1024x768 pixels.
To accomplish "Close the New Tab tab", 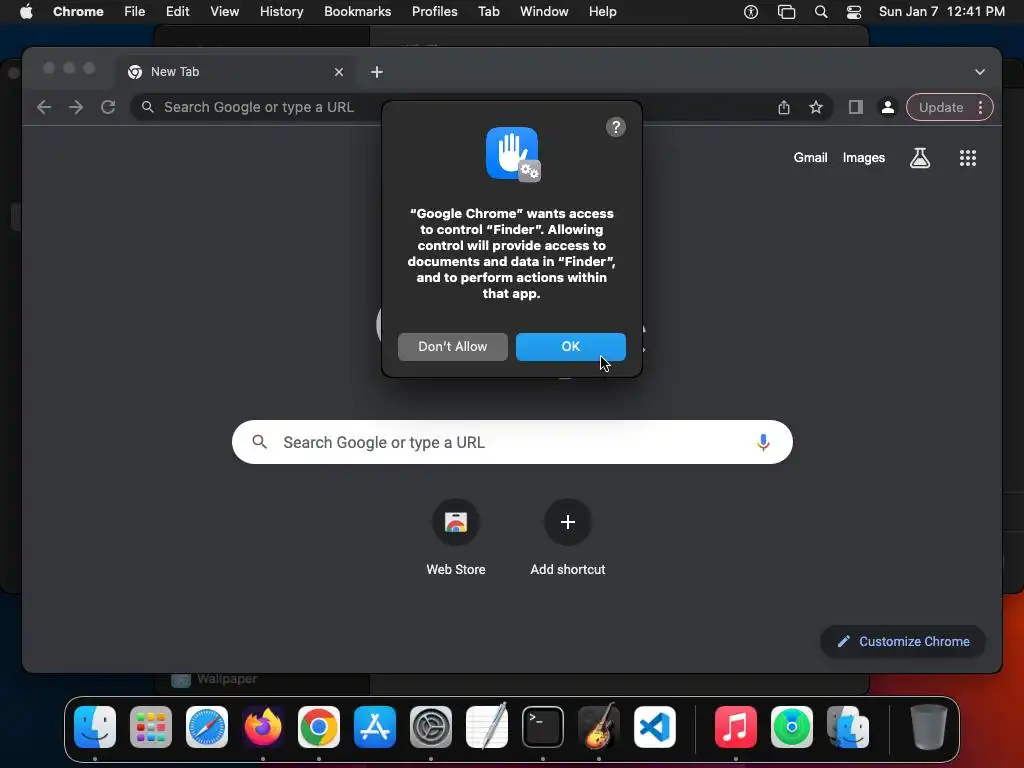I will 338,72.
